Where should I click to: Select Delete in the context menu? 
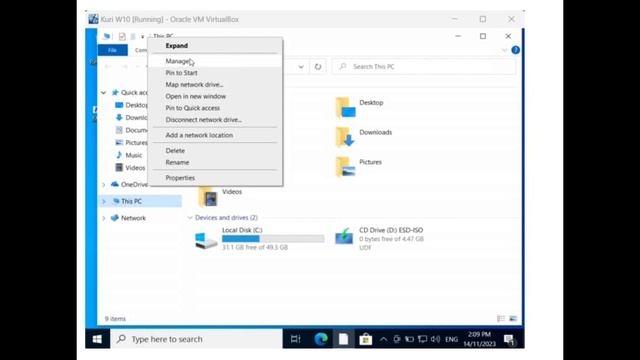[x=175, y=151]
